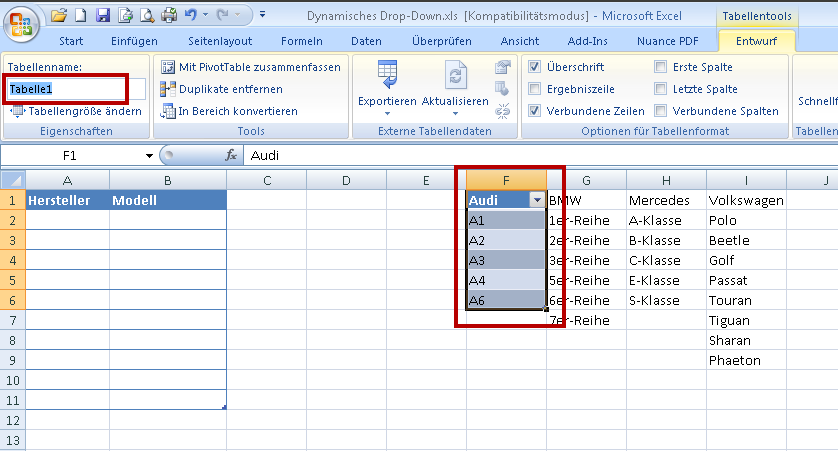Viewport: 838px width, 451px height.
Task: Click the fx insert function button
Action: coord(231,155)
